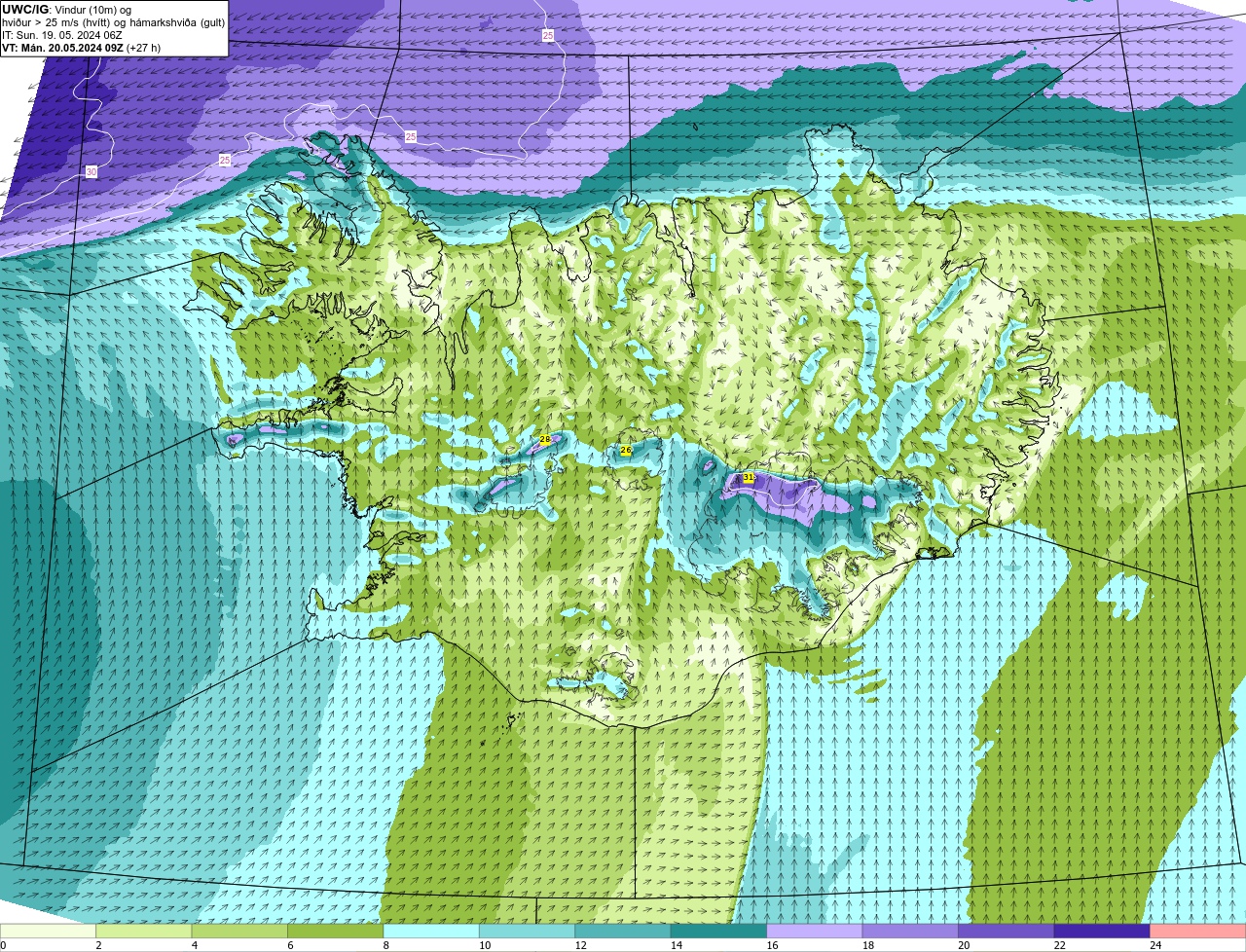Click the 'VT: Mán. 20.05.2024 09Z (+27 h)' line

tap(82, 48)
